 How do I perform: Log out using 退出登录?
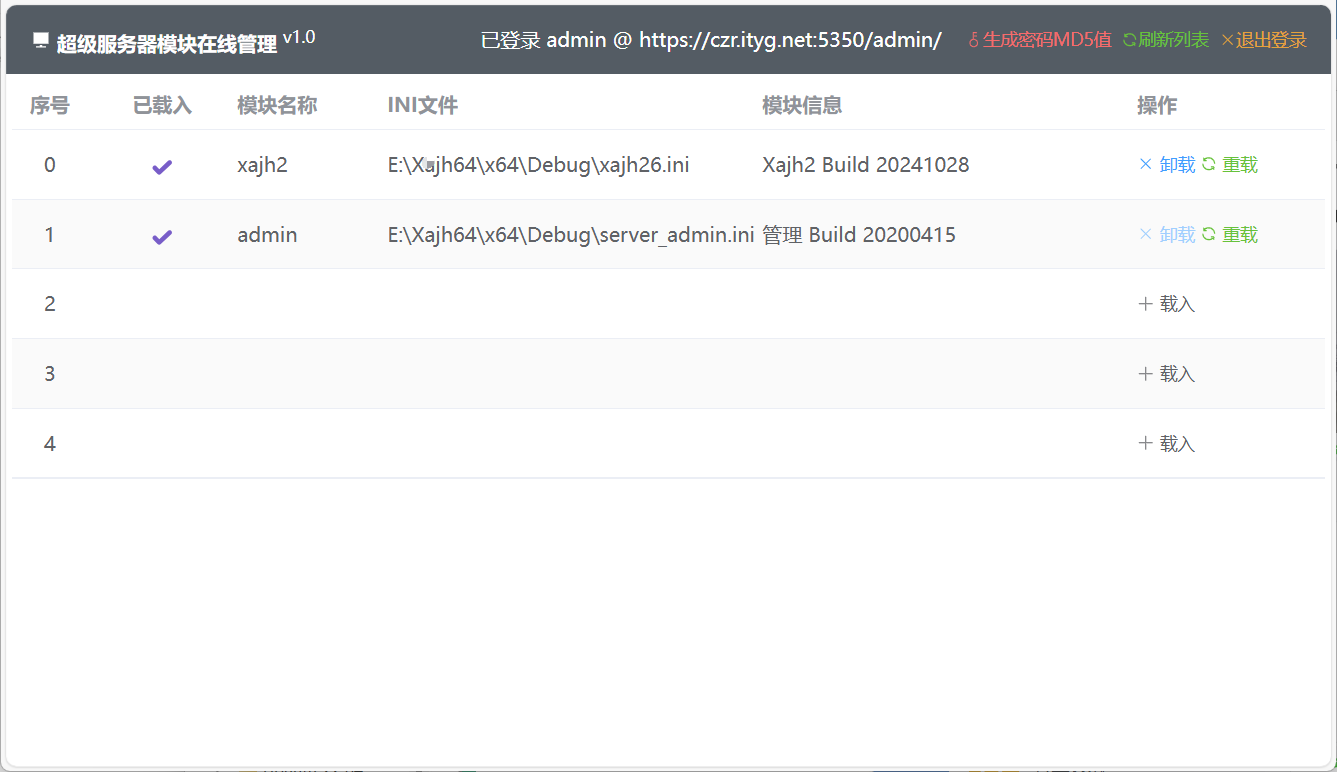pos(1264,40)
